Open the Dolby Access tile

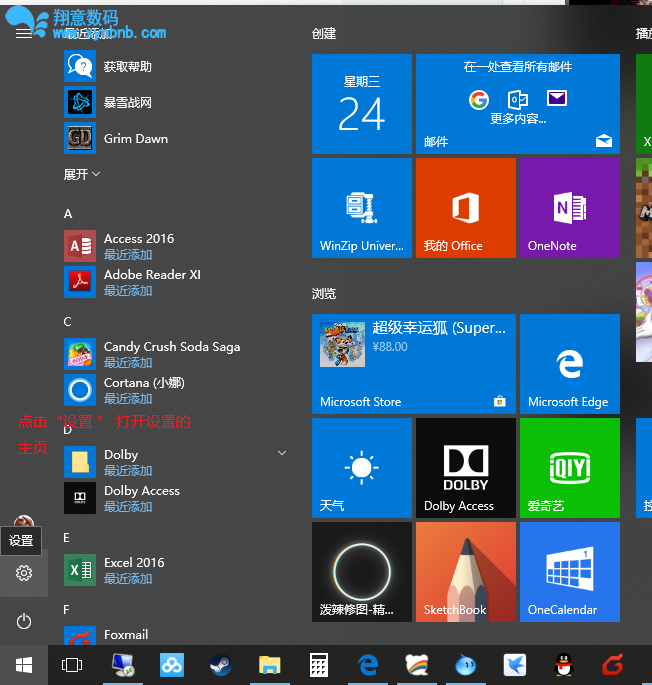point(466,468)
